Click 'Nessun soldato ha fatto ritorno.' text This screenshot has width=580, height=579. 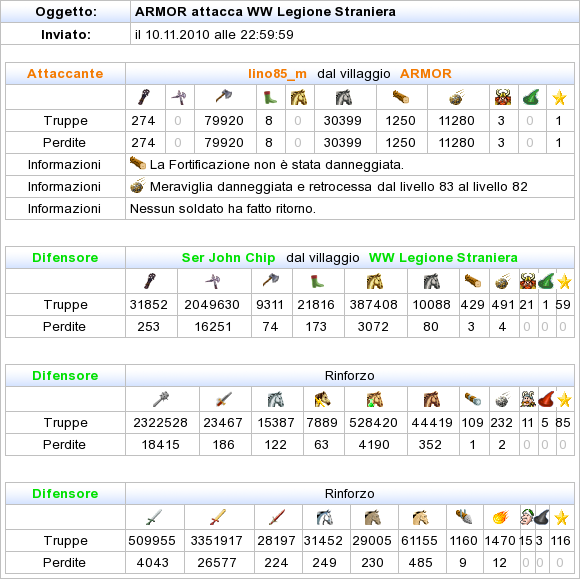click(x=223, y=209)
